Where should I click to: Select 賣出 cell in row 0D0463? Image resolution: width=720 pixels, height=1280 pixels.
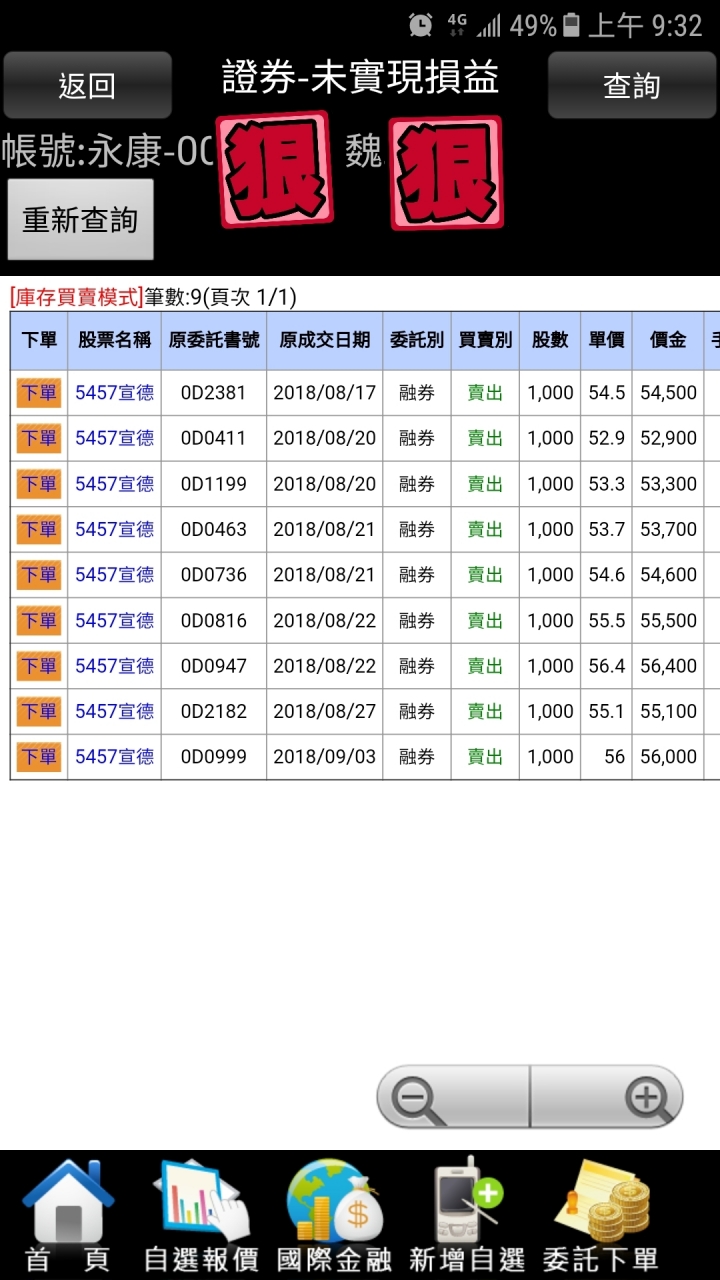point(485,529)
